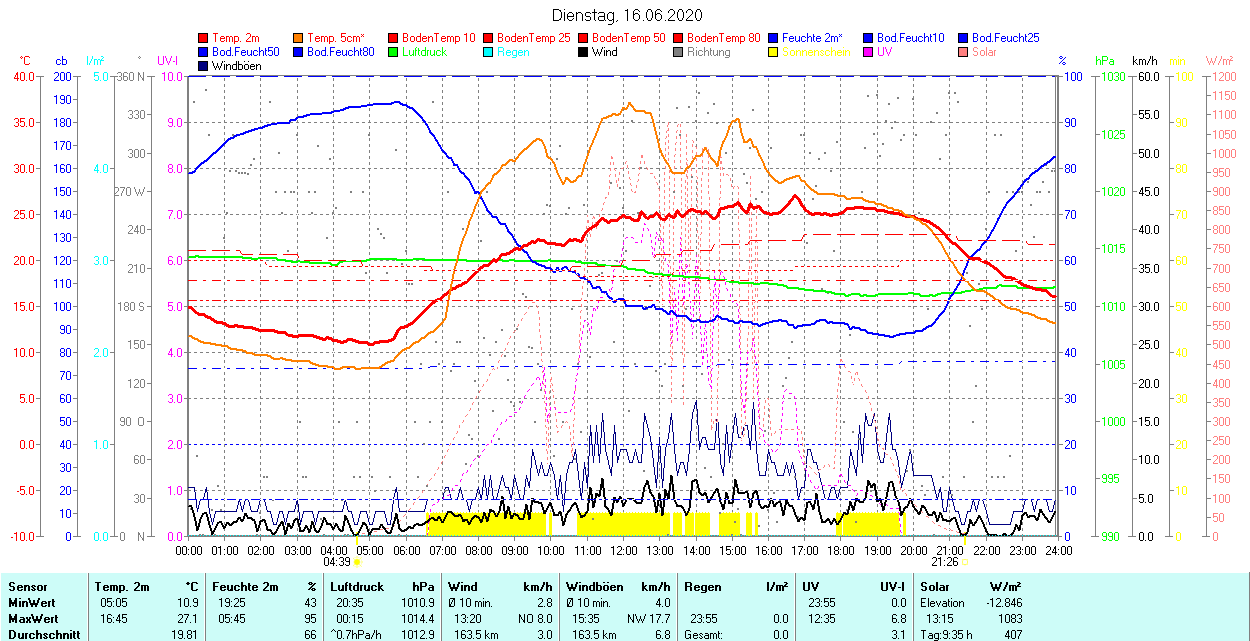Click the maximum temperature value 27.1
1250x641 pixels.
(188, 619)
